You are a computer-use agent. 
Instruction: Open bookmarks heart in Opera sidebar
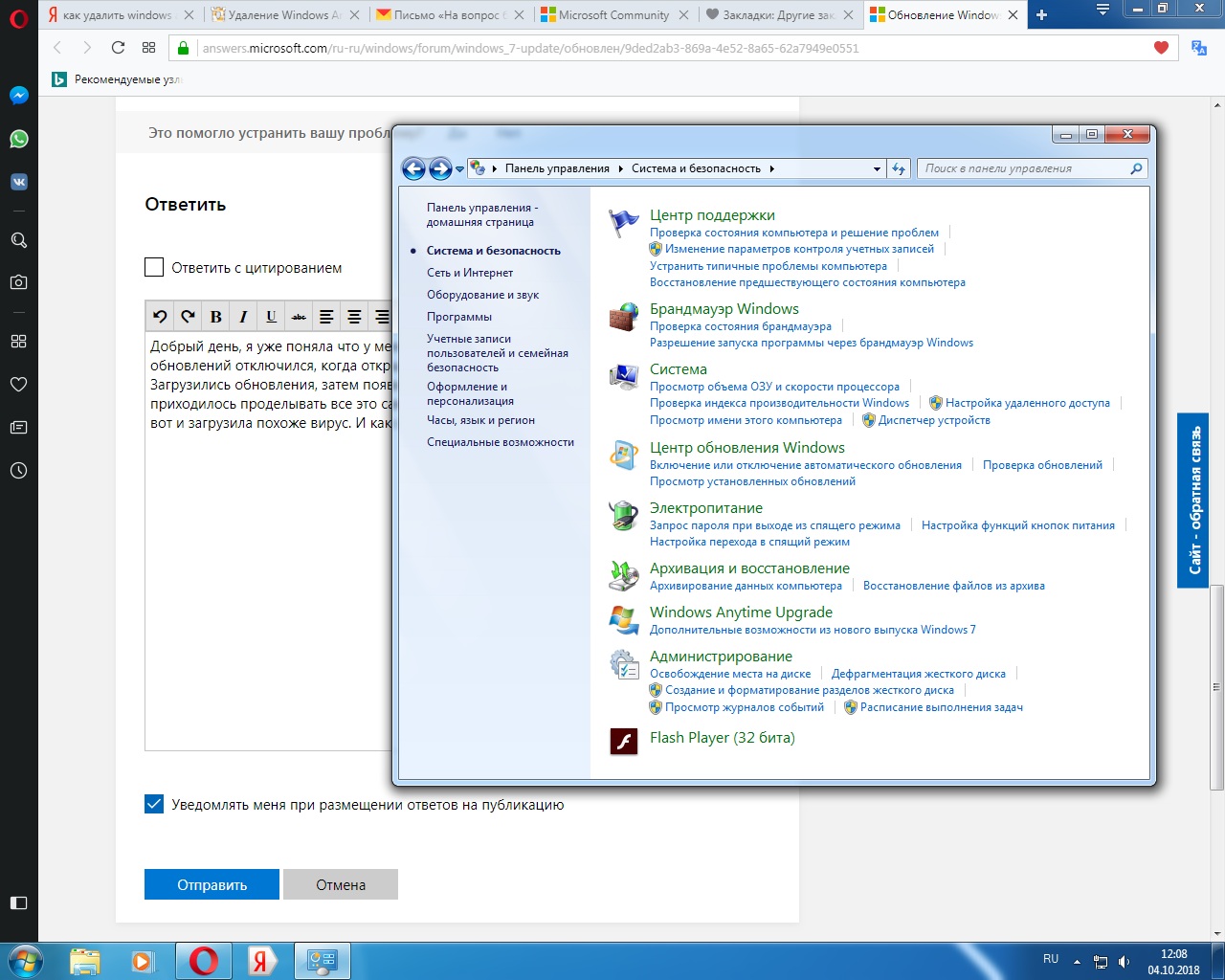coord(18,384)
